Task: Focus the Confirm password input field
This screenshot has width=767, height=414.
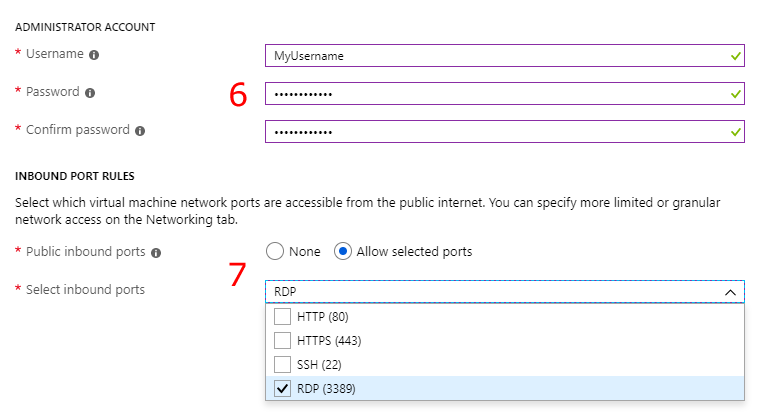Action: [505, 132]
